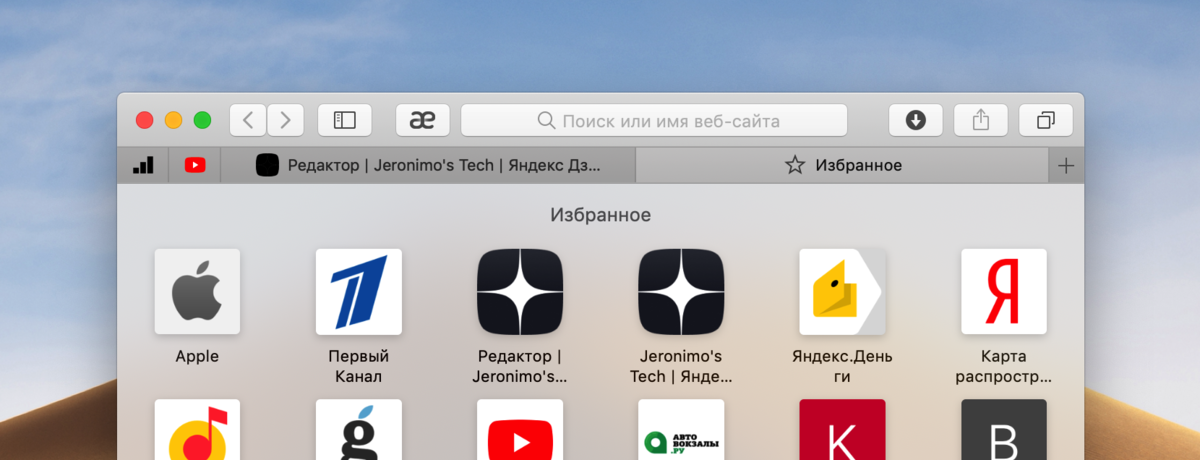The width and height of the screenshot is (1200, 460).
Task: Click the Первый Канал label
Action: point(358,366)
